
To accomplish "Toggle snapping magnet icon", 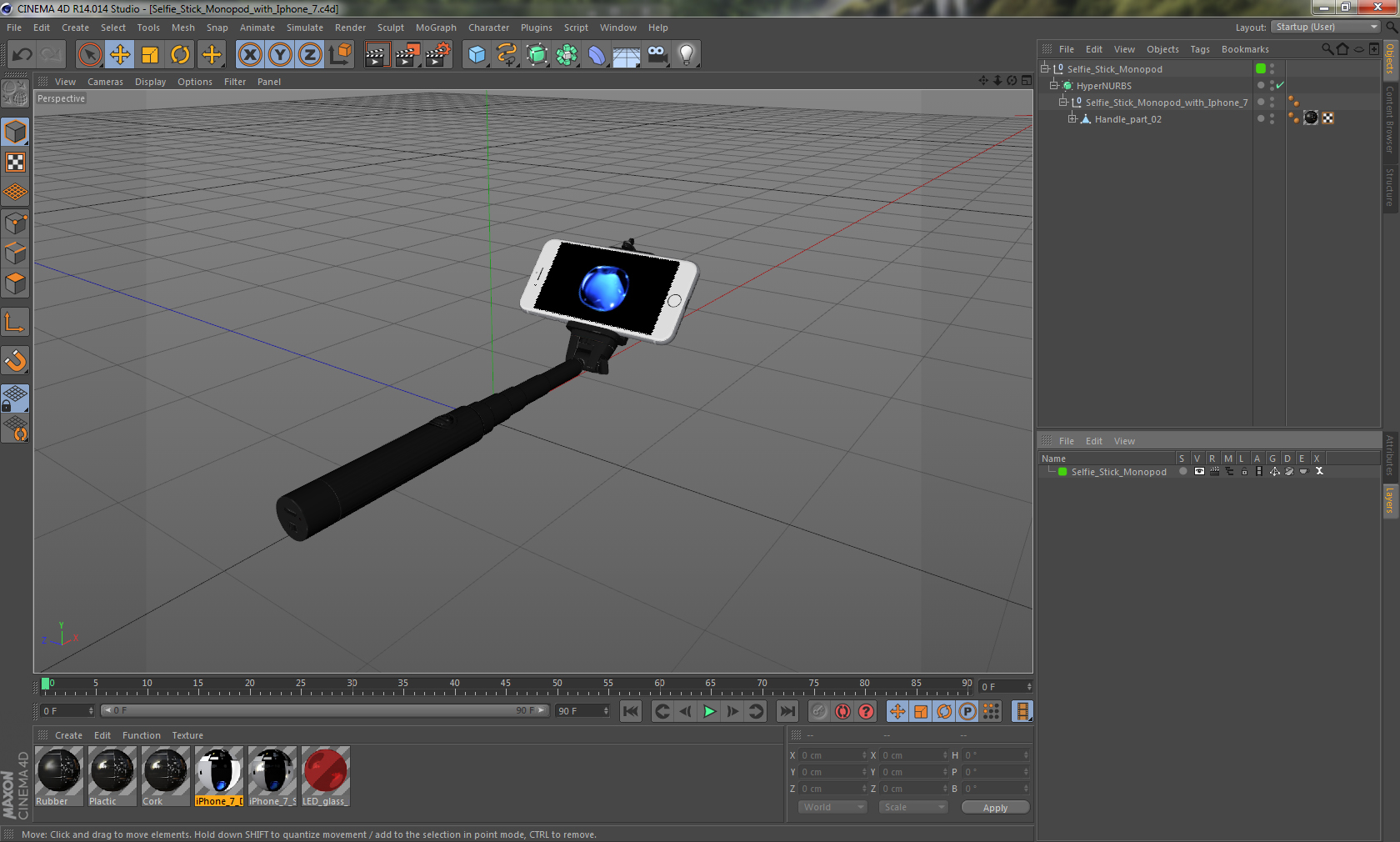I will [x=15, y=360].
